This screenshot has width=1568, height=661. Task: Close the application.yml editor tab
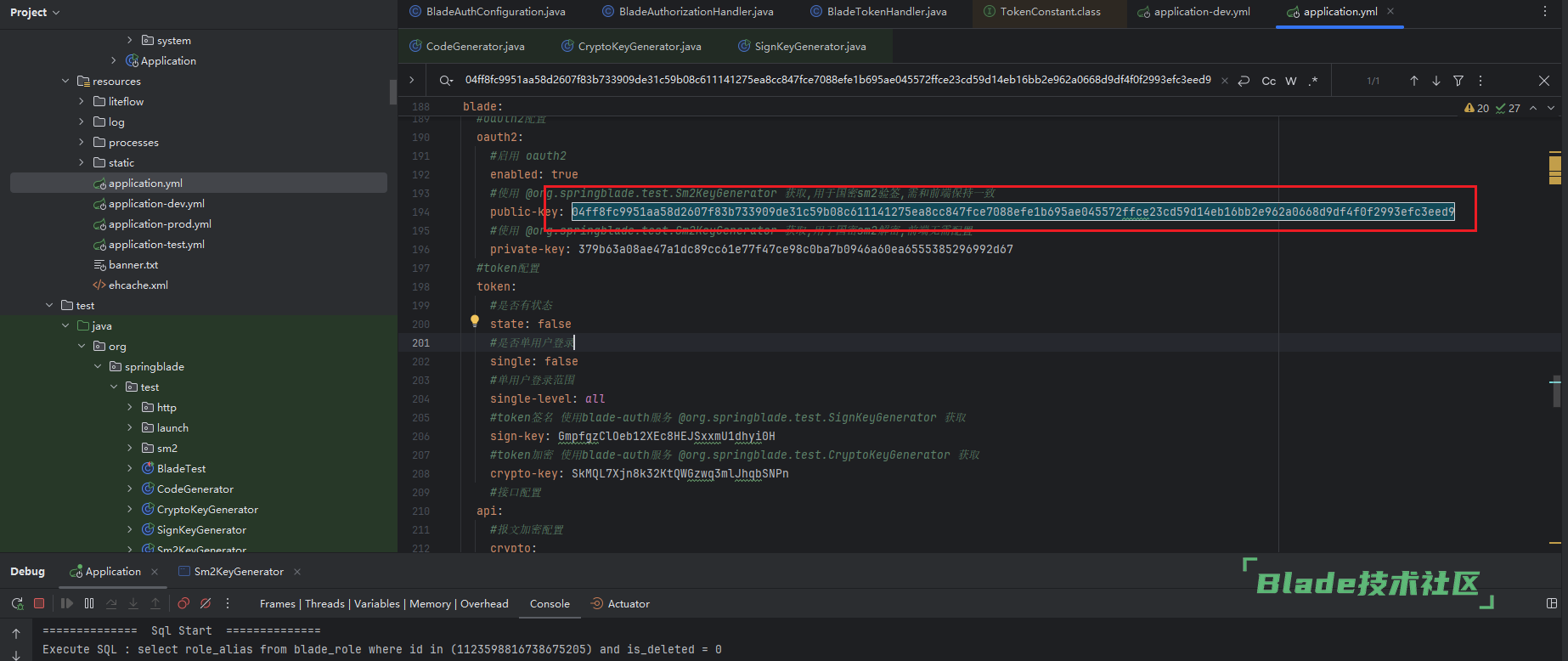1390,11
